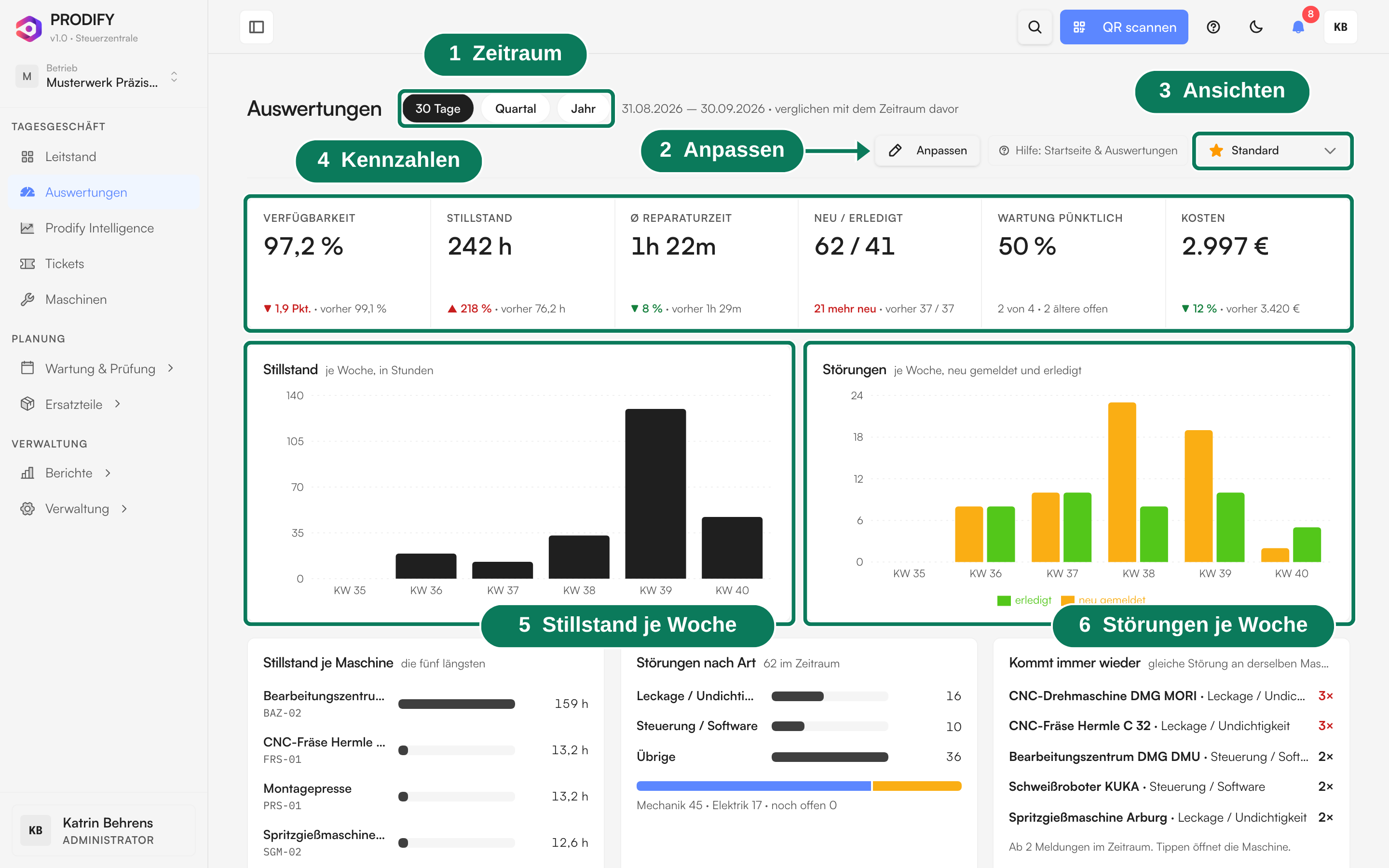Toggle the sidebar panel icon
The width and height of the screenshot is (1389, 868).
[257, 27]
